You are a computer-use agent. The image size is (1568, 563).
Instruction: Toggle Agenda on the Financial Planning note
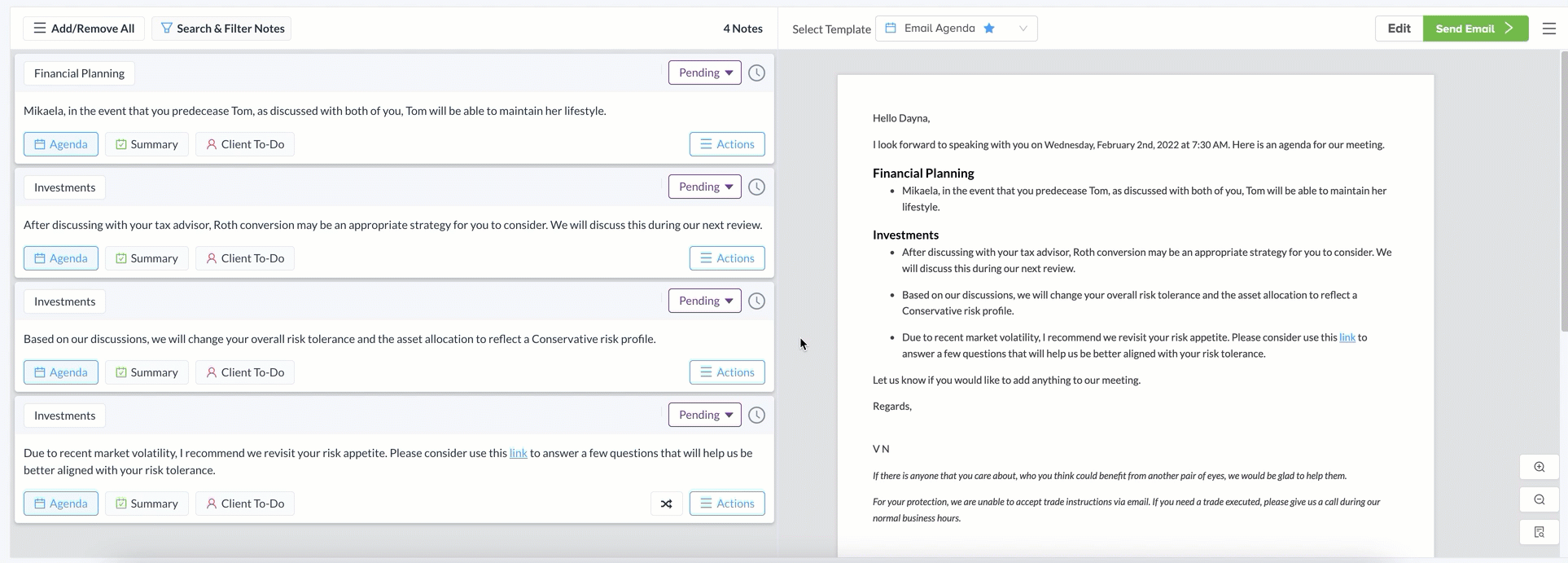[61, 144]
